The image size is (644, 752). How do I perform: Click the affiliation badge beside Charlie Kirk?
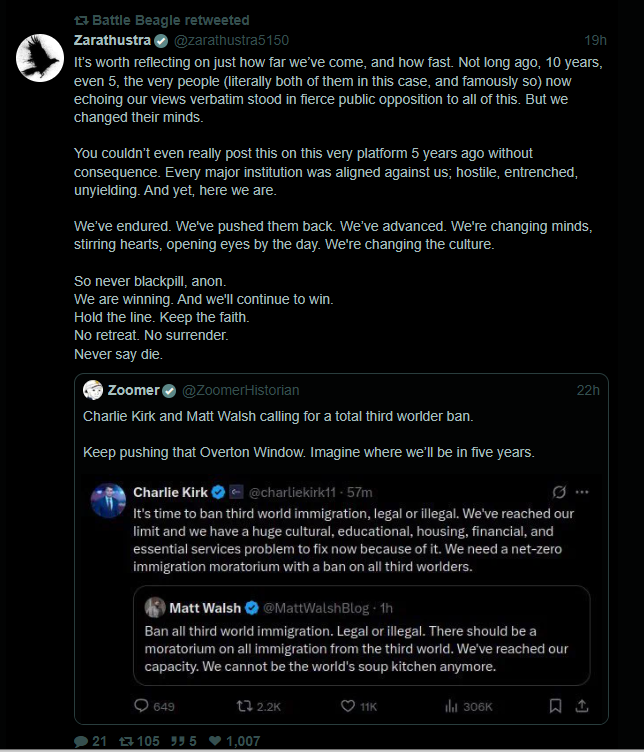click(236, 492)
